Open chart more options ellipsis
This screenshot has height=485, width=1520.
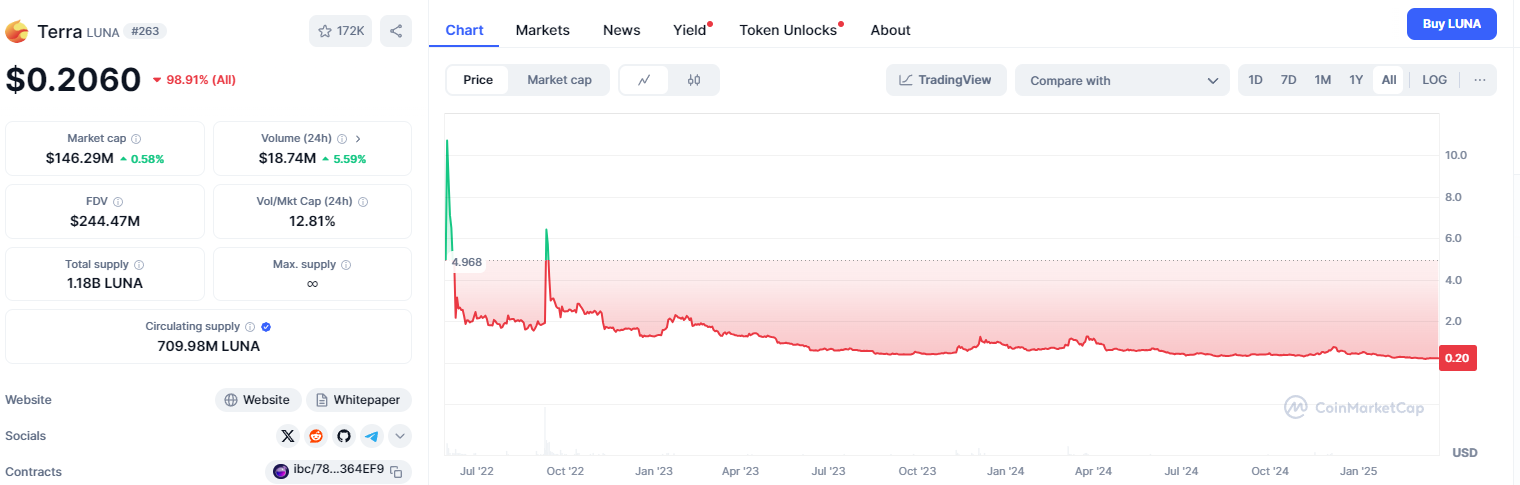[x=1480, y=80]
